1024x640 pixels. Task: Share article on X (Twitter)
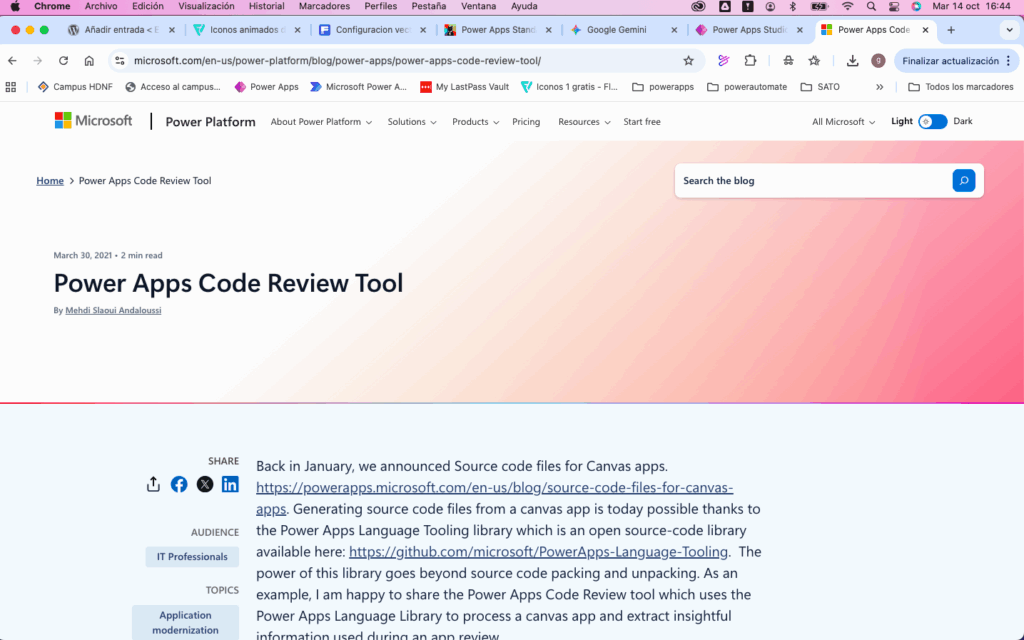205,484
